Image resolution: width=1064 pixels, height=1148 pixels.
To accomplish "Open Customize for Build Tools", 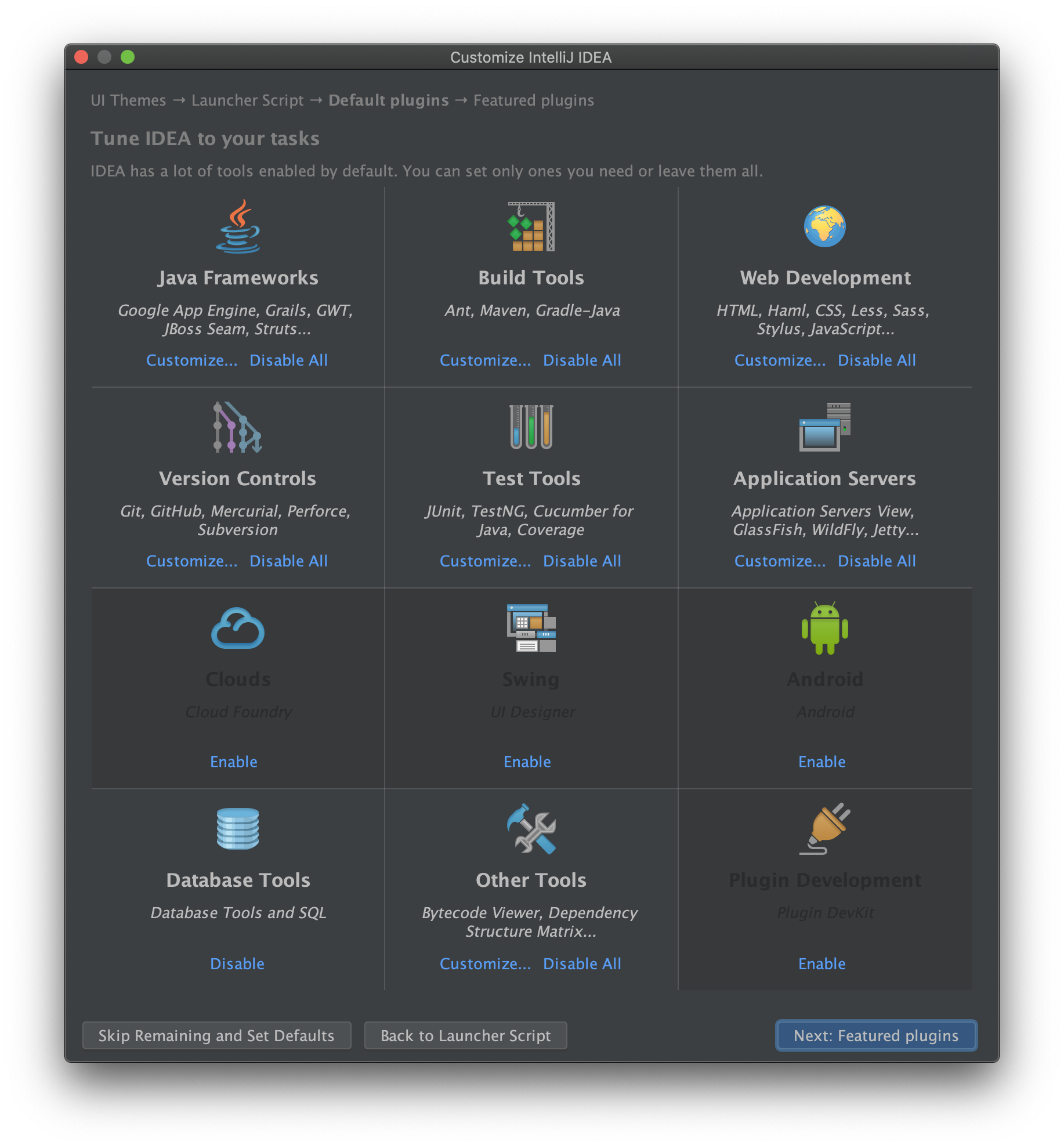I will pos(485,360).
